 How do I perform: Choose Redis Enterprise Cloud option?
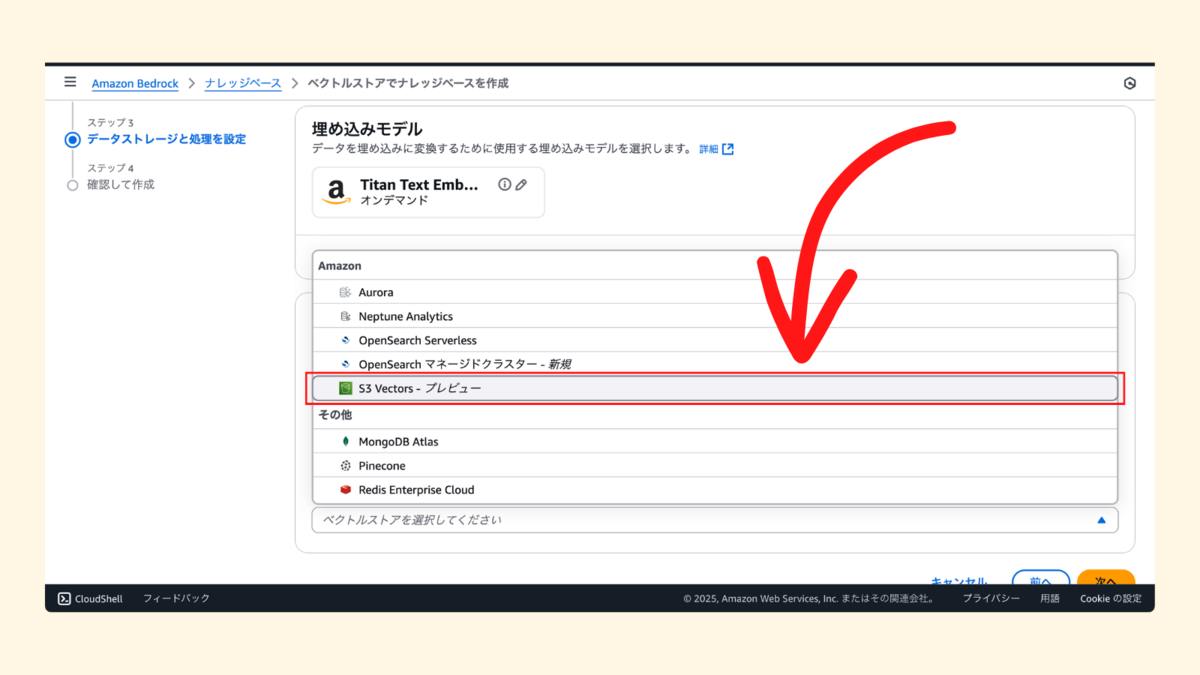(715, 490)
